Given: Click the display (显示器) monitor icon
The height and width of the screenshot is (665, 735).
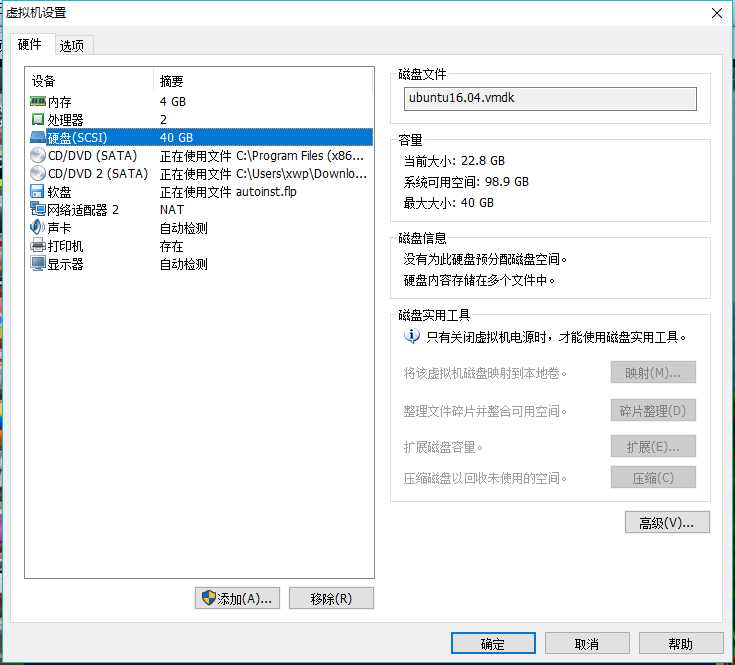Looking at the screenshot, I should pos(38,263).
